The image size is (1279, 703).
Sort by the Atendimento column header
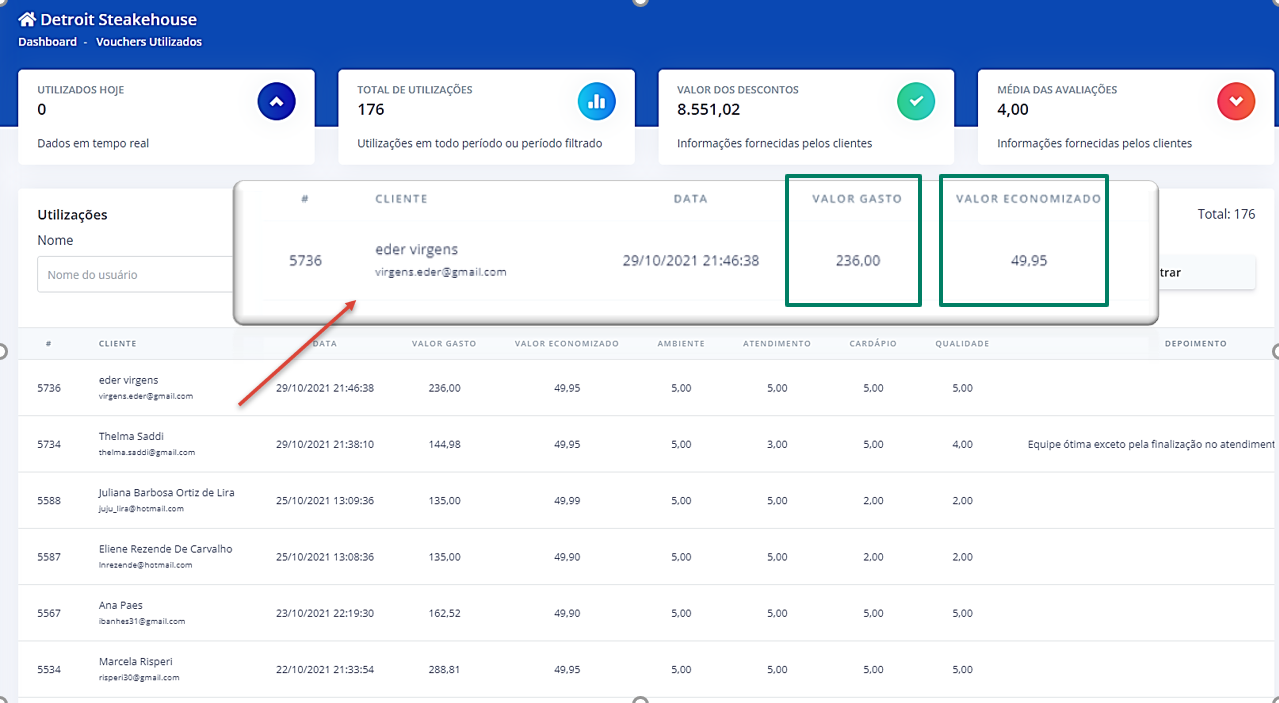point(777,344)
